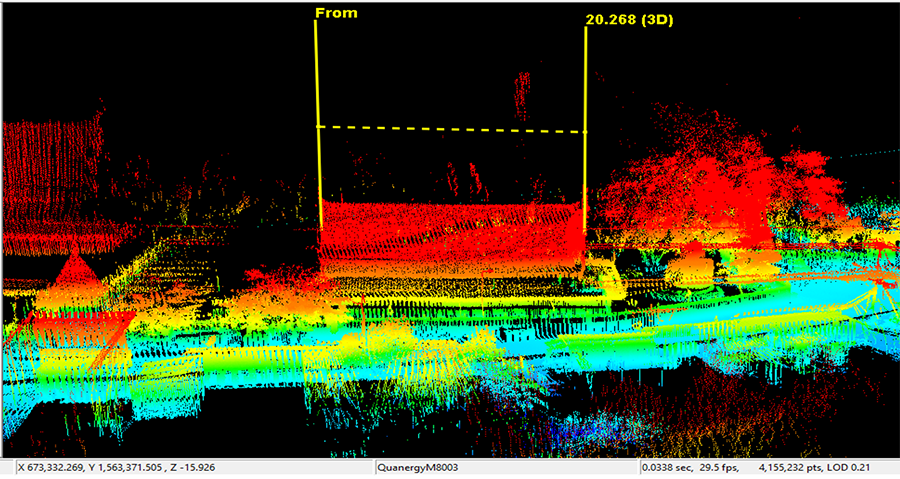This screenshot has height=479, width=900.
Task: Click the "QuanergyM8003" status bar entry
Action: click(417, 468)
